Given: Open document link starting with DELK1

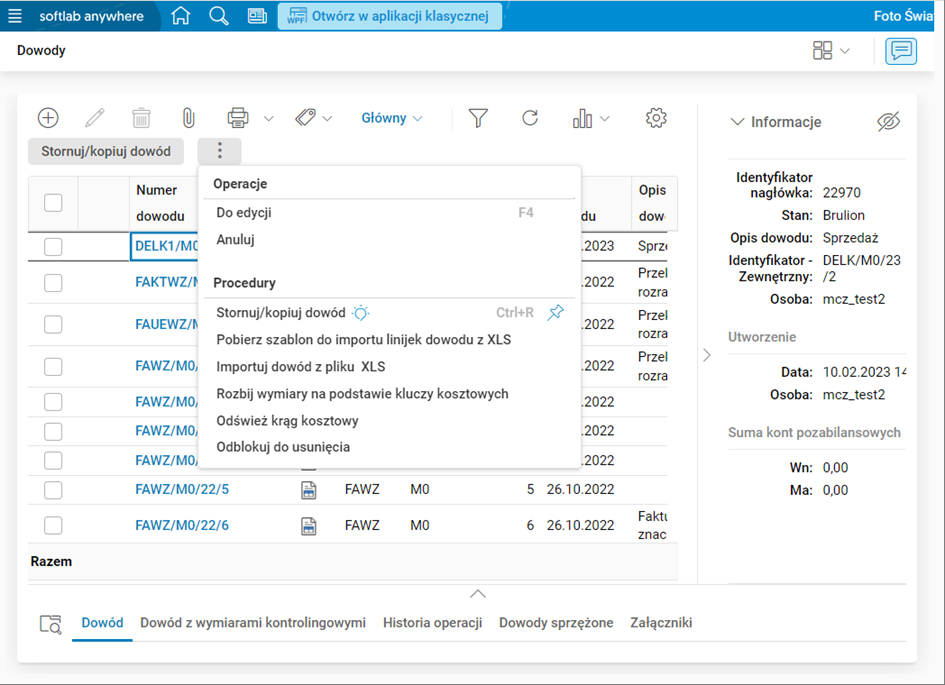Looking at the screenshot, I should [166, 246].
